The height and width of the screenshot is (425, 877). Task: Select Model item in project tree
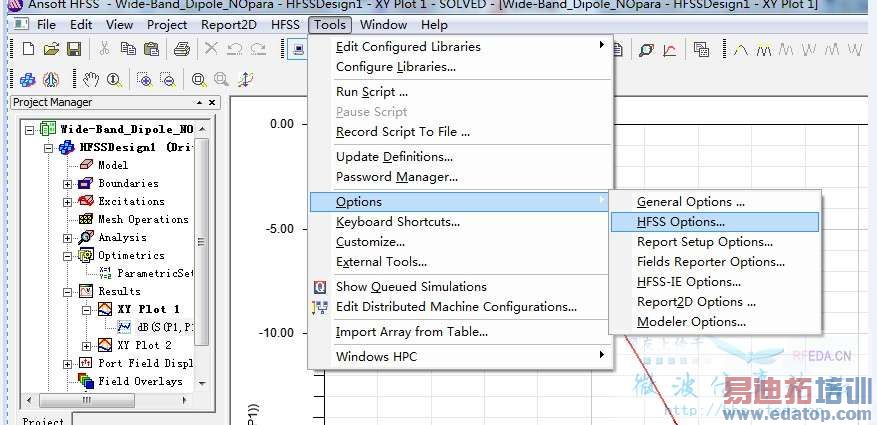point(113,165)
